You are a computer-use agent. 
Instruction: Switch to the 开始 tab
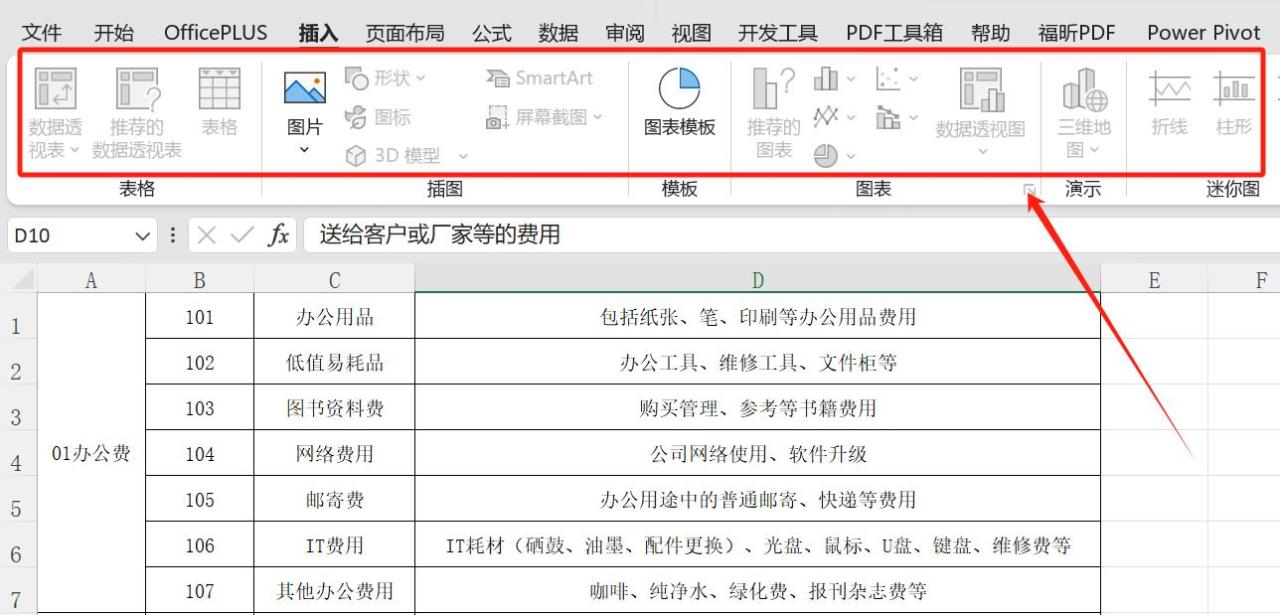(114, 32)
